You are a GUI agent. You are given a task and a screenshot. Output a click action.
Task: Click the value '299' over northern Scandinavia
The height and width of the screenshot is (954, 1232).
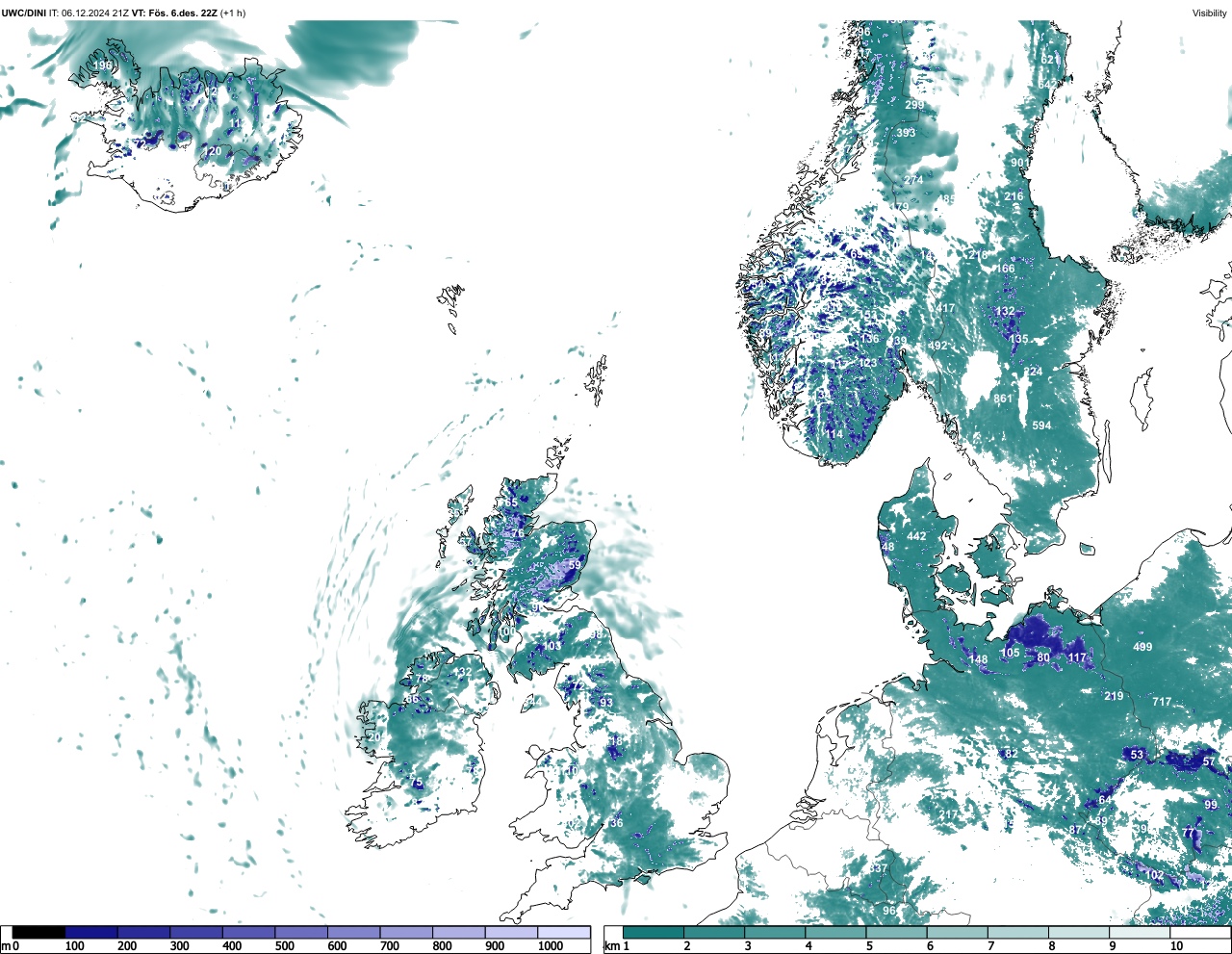coord(914,105)
